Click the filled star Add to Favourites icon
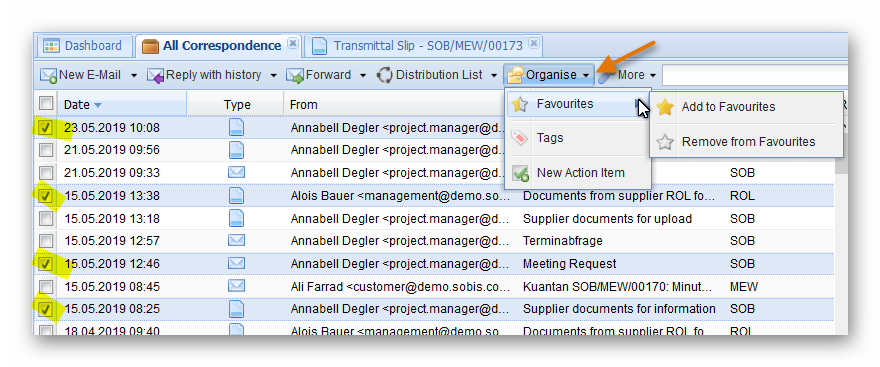The height and width of the screenshot is (367, 880). [665, 107]
